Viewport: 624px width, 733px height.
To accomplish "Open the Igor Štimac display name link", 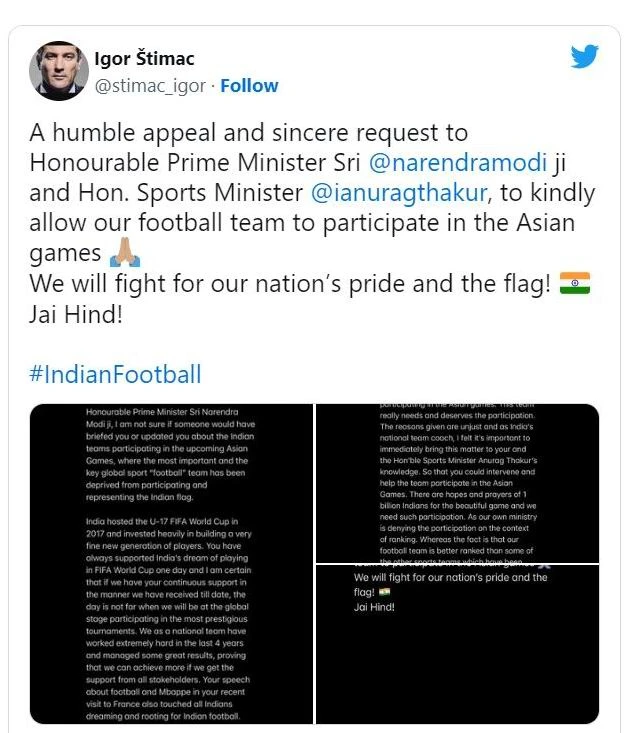I will click(145, 60).
